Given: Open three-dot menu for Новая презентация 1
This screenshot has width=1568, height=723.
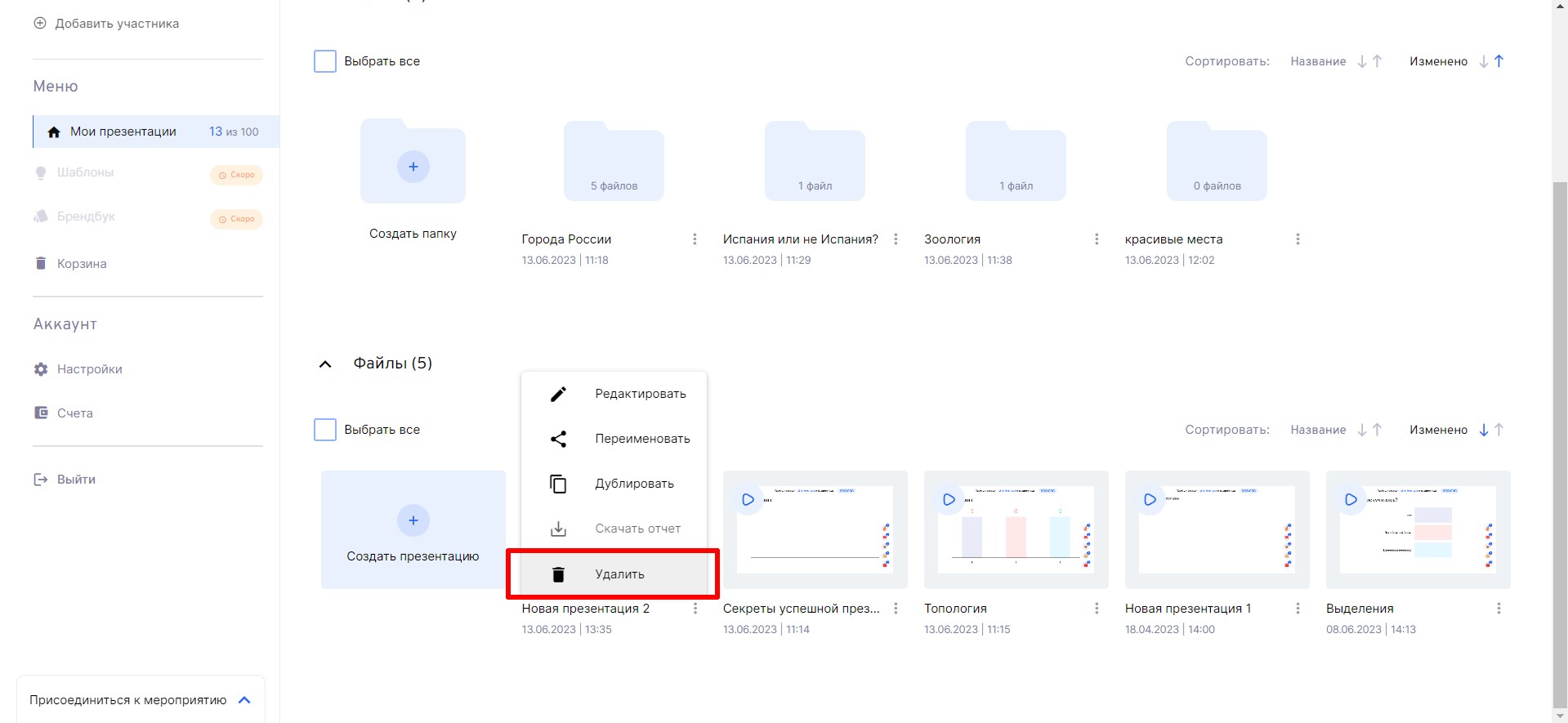Looking at the screenshot, I should (x=1298, y=609).
